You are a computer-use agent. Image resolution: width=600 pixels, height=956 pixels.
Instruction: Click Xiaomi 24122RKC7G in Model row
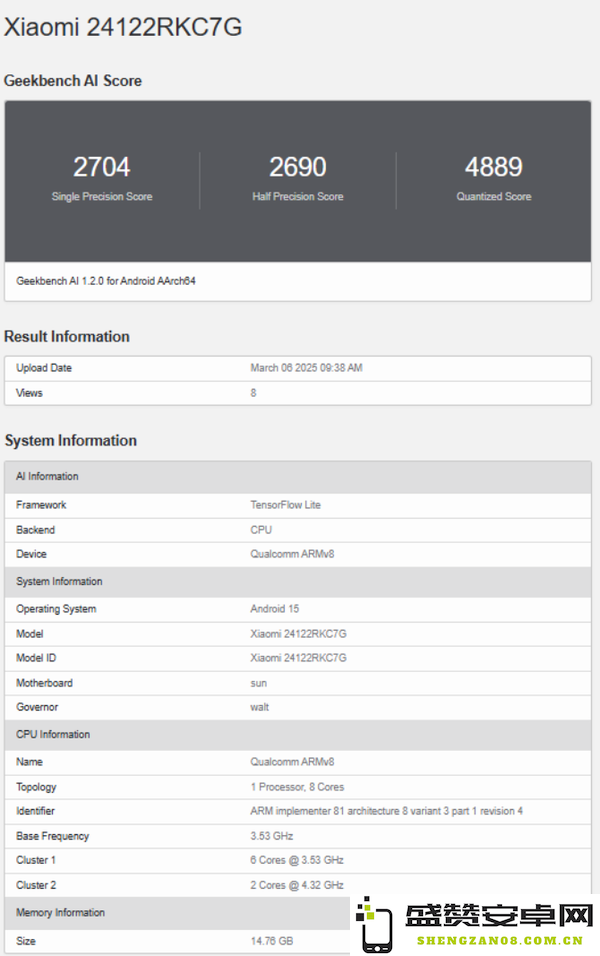[x=298, y=633]
